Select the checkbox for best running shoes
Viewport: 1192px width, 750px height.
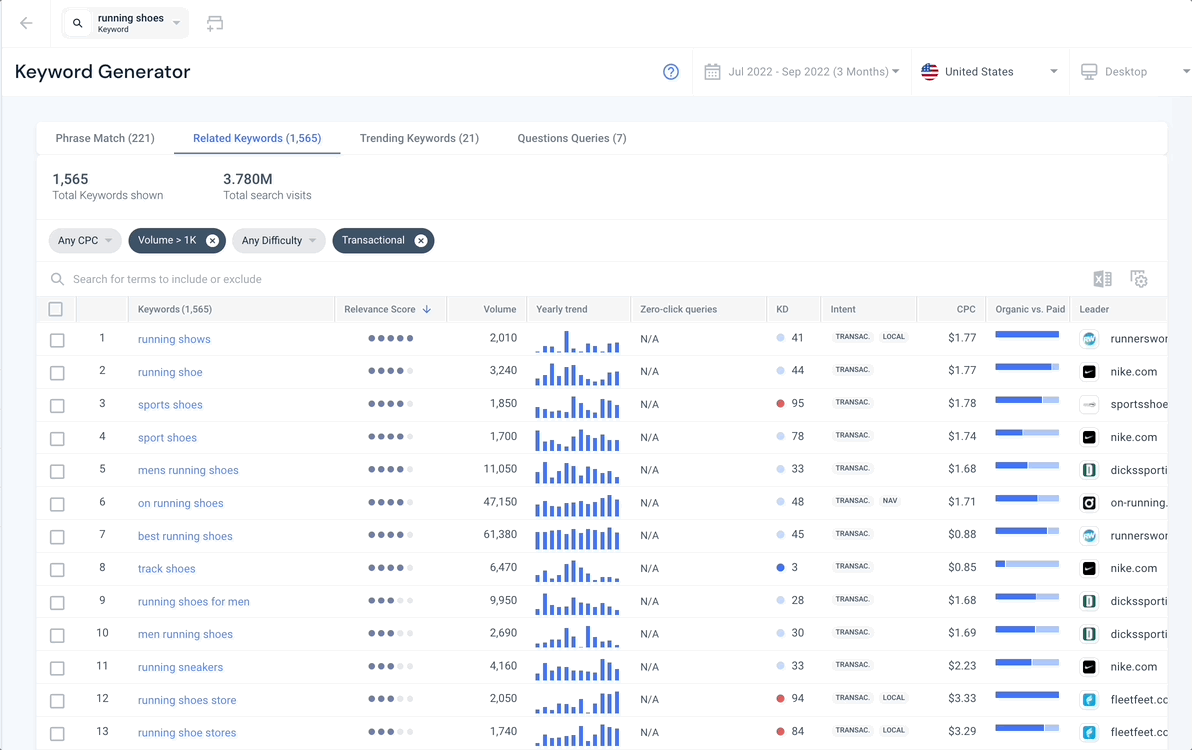pyautogui.click(x=57, y=537)
